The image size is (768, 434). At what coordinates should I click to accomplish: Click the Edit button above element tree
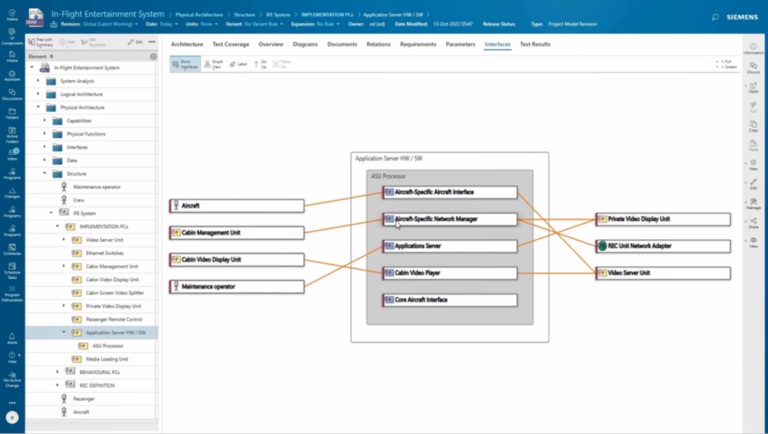pyautogui.click(x=136, y=44)
